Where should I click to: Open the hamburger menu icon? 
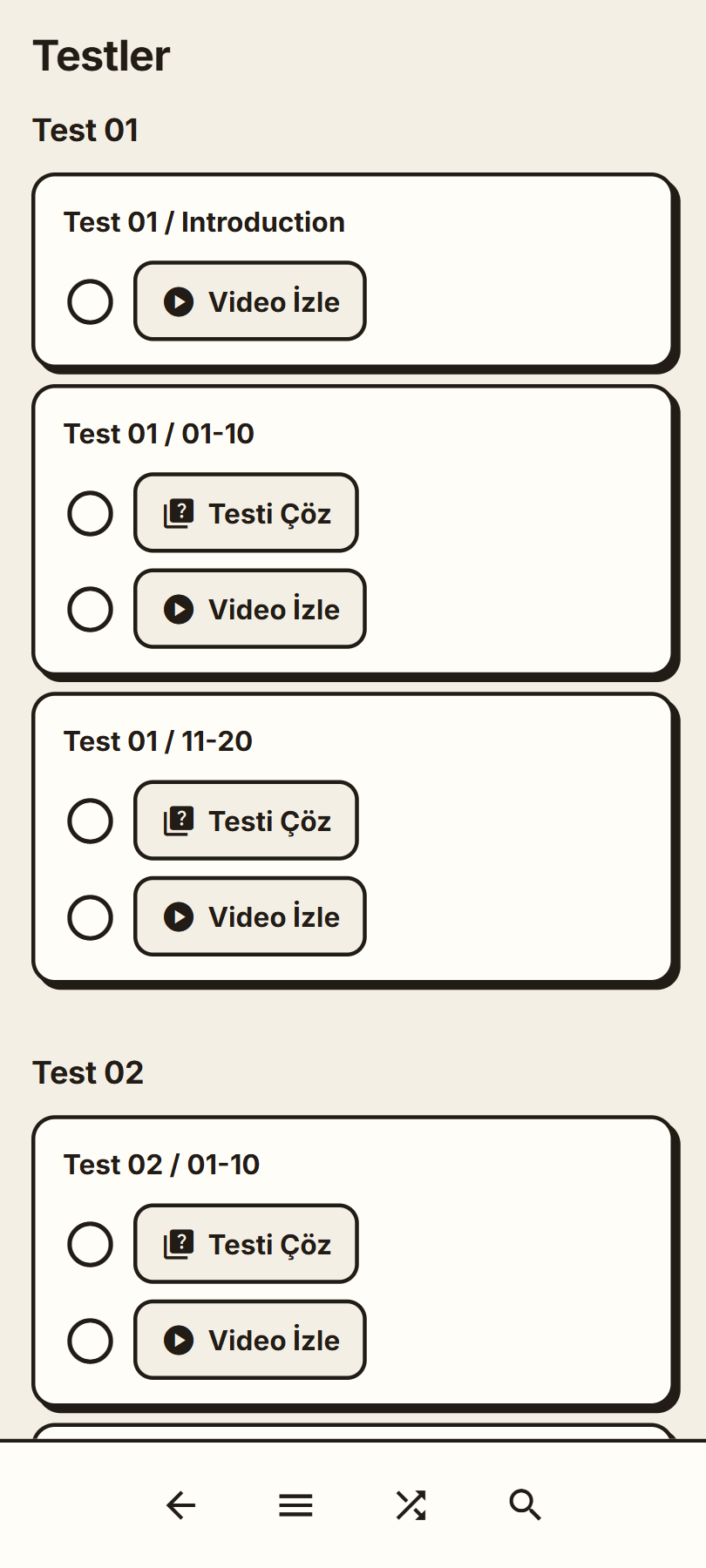[x=295, y=1505]
